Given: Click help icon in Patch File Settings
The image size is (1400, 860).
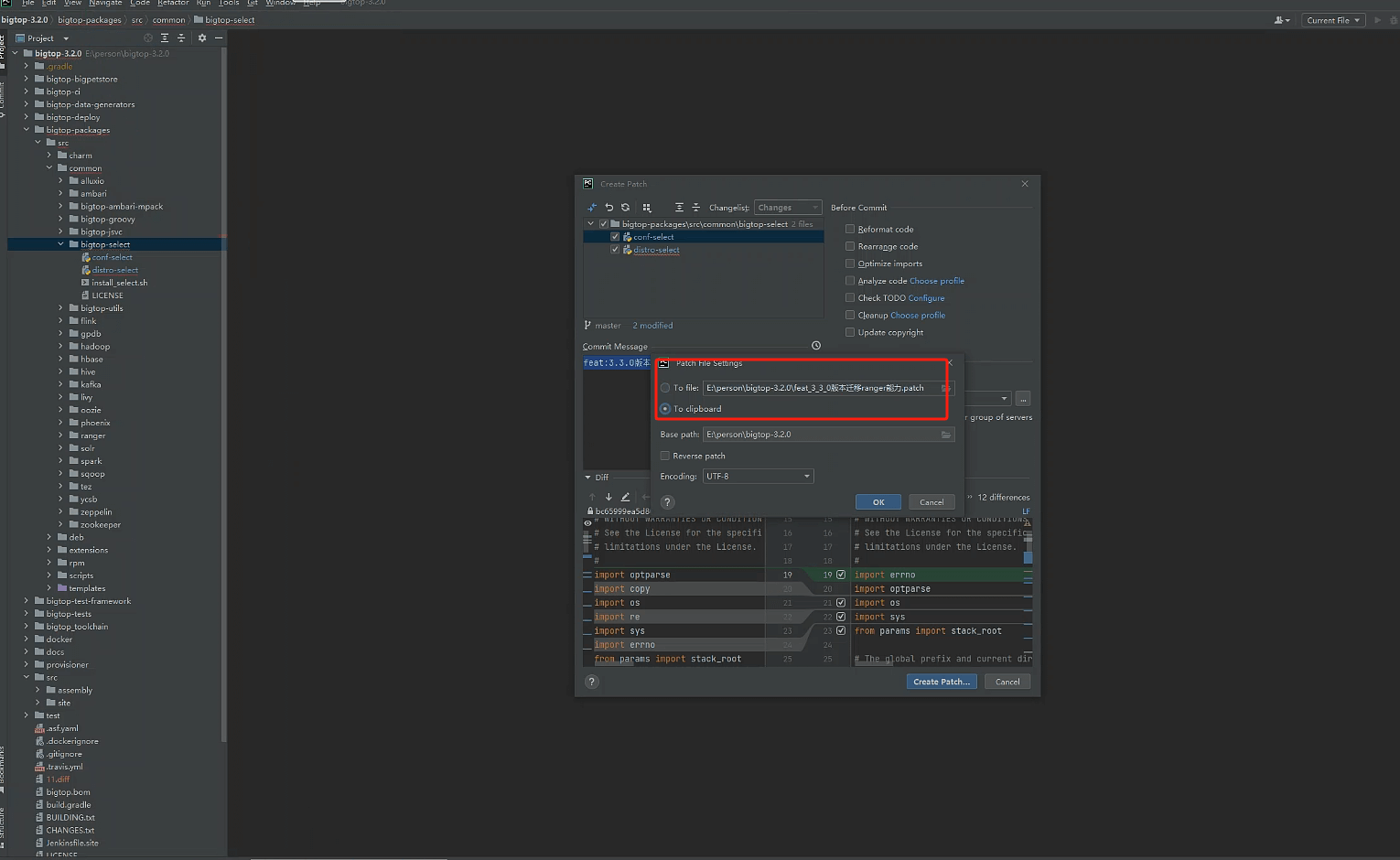Looking at the screenshot, I should click(667, 502).
